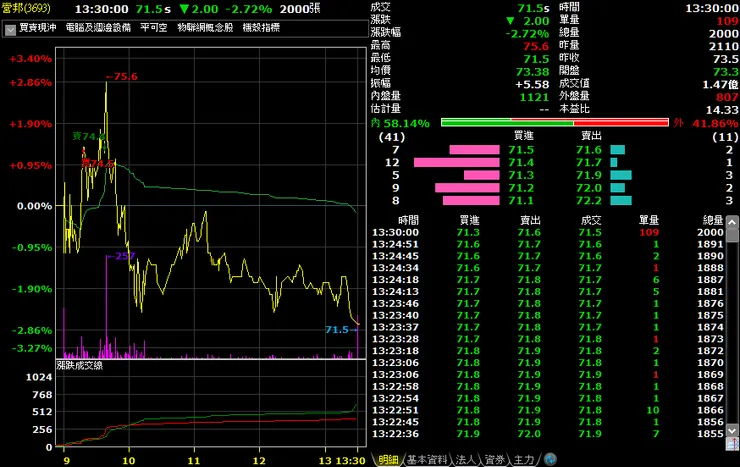740x467 pixels.
Task: Click the 成交 column header in trade list
Action: pyautogui.click(x=591, y=220)
